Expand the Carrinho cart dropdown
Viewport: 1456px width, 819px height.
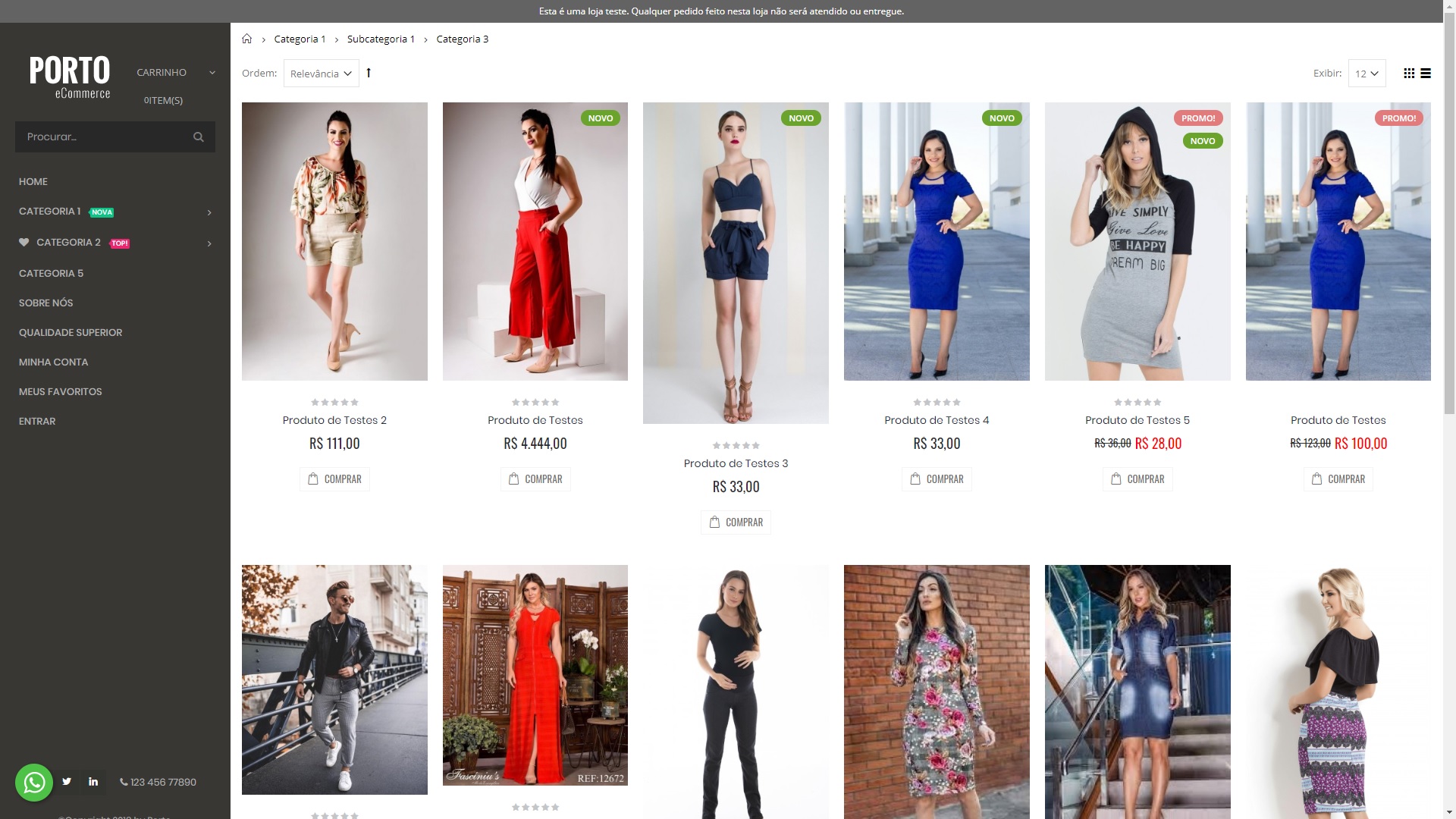[176, 73]
